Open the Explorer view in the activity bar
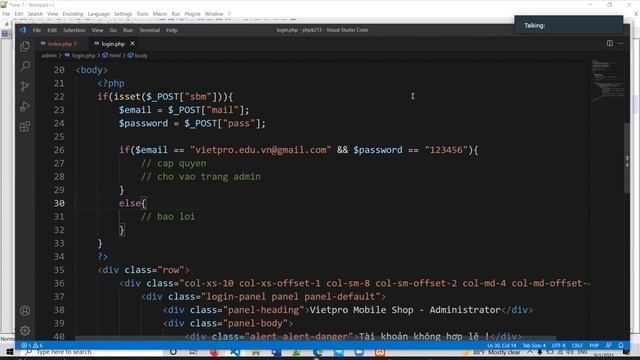Viewport: 640px width, 360px height. (25, 46)
